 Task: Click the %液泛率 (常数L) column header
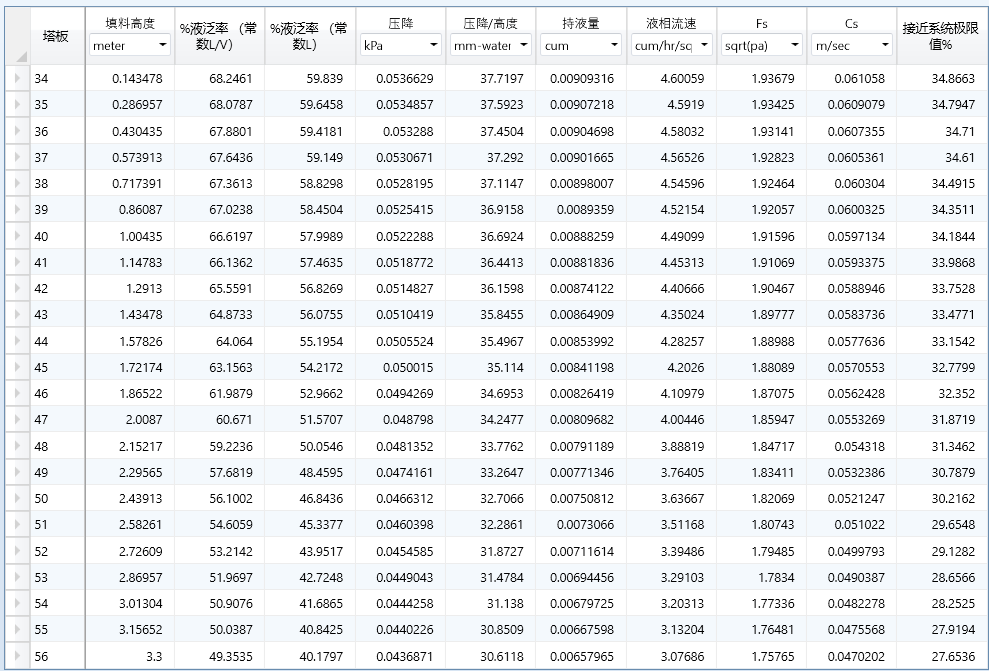tap(310, 36)
